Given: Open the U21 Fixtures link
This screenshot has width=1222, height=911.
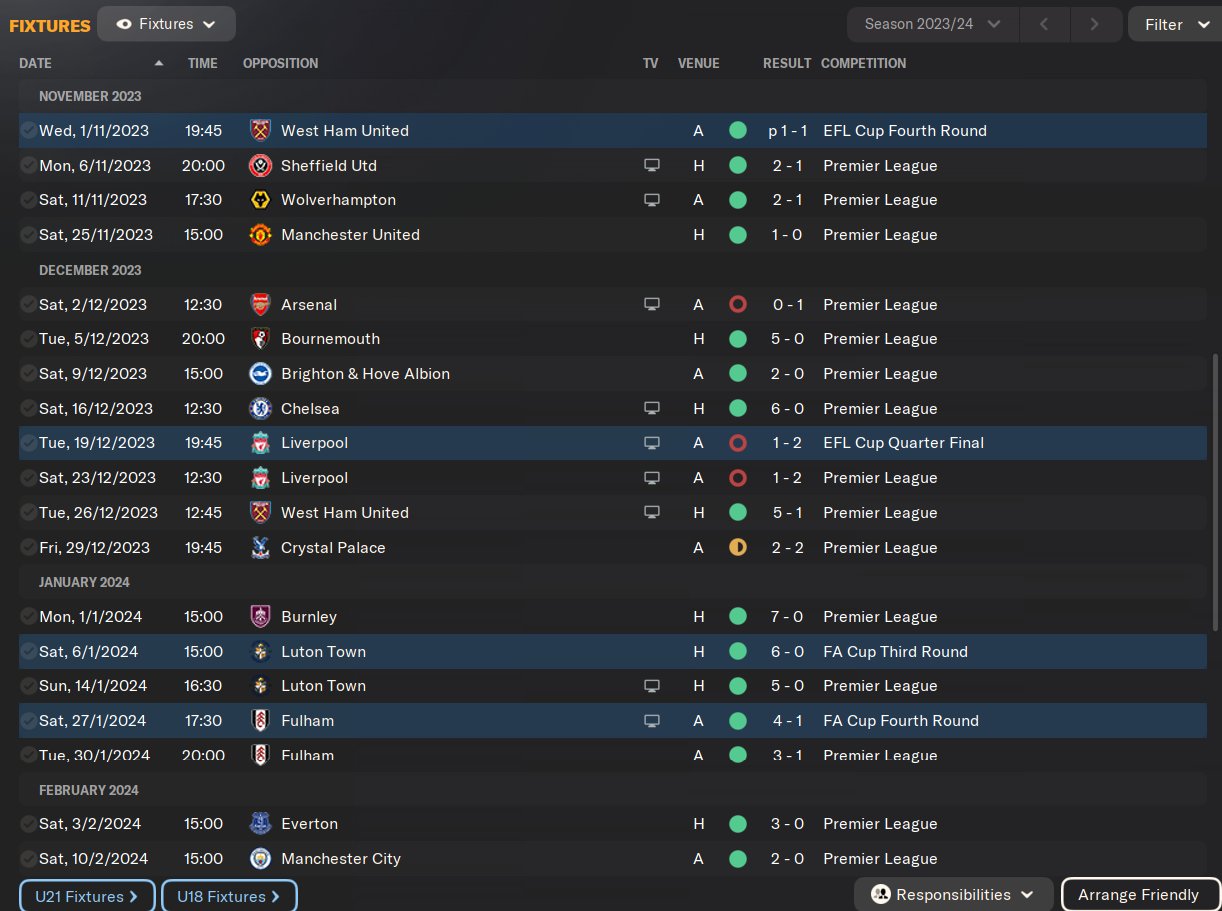Looking at the screenshot, I should (87, 896).
